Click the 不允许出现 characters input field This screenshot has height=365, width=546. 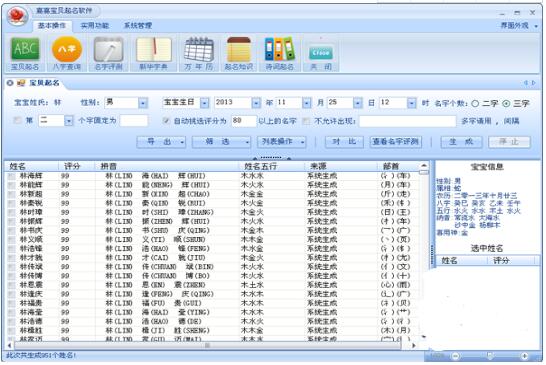tap(407, 121)
